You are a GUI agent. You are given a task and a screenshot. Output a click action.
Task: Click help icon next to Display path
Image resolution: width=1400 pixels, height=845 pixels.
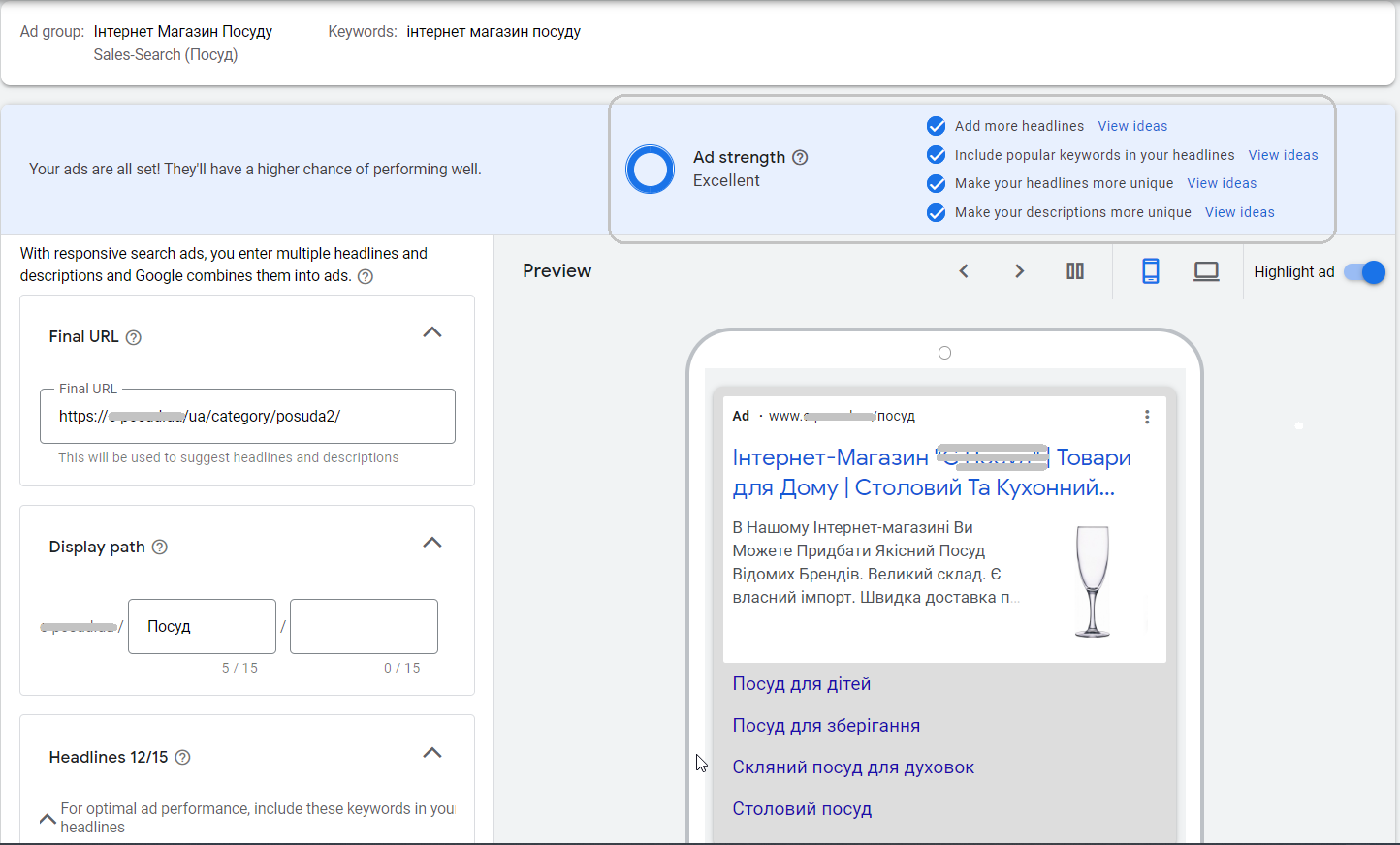160,548
